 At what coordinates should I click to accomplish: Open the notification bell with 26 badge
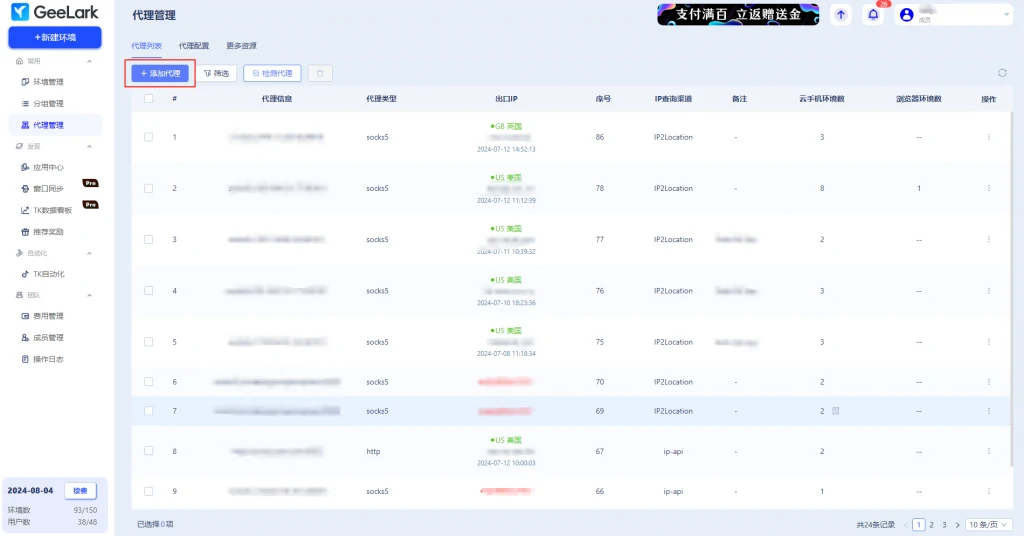(x=873, y=14)
